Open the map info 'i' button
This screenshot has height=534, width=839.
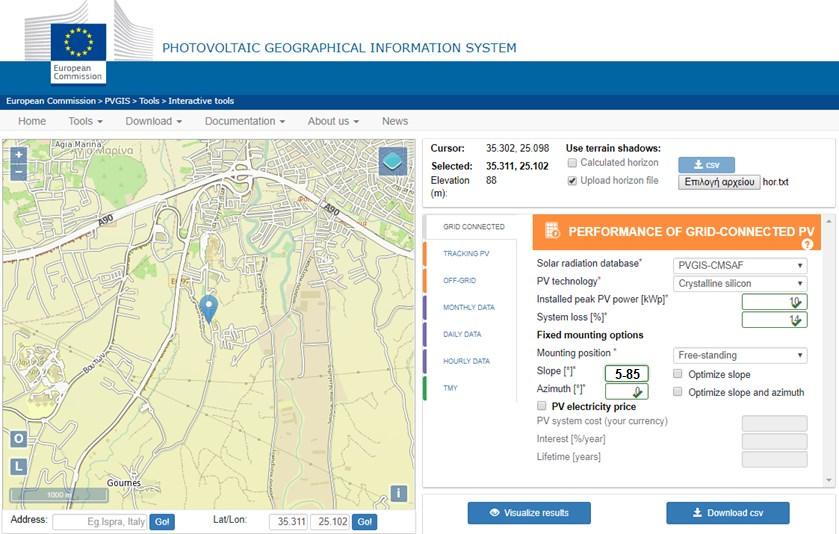click(x=399, y=493)
